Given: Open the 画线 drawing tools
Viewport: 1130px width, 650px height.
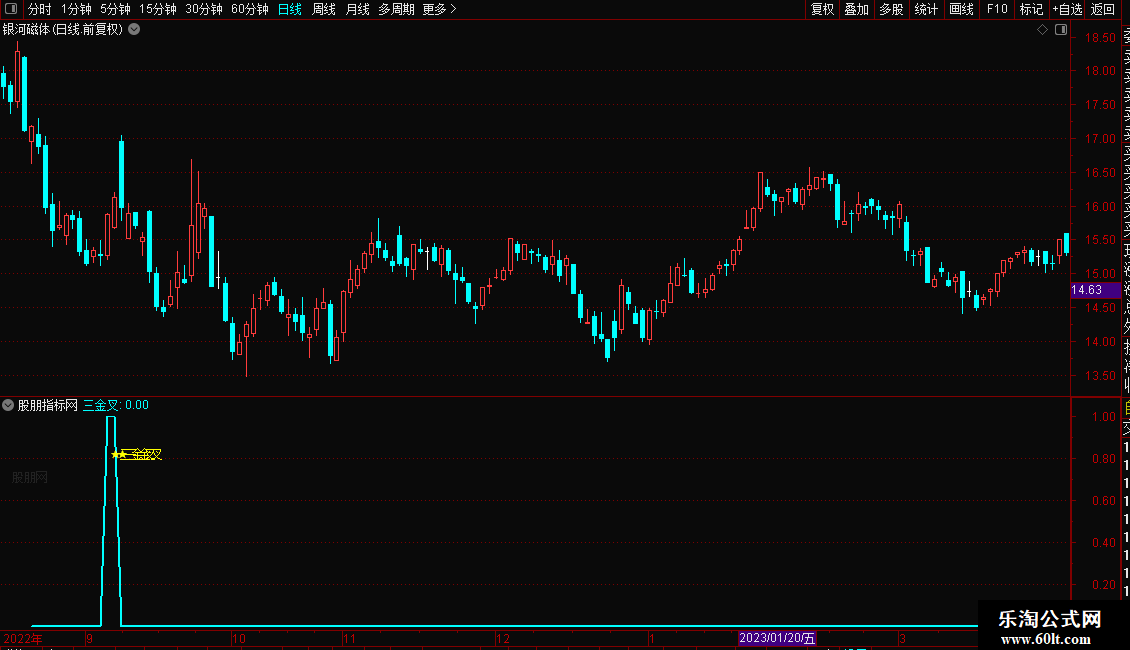Looking at the screenshot, I should point(961,9).
